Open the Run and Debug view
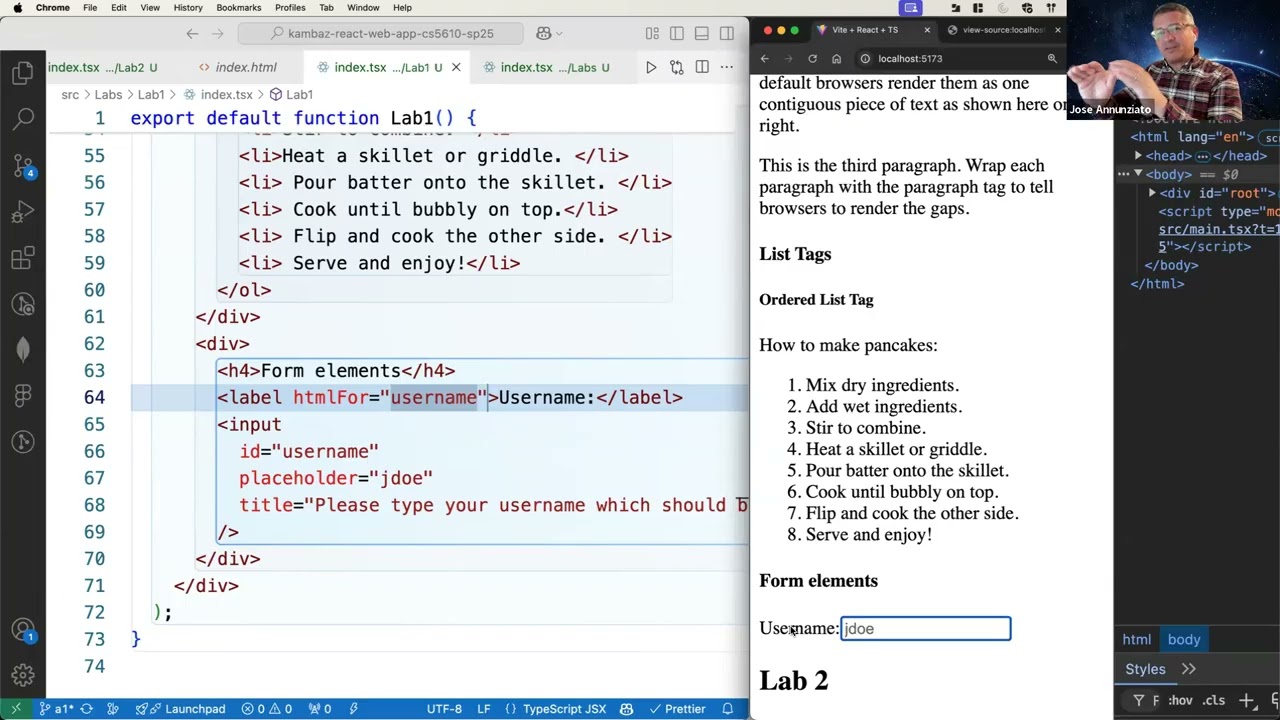 click(23, 212)
